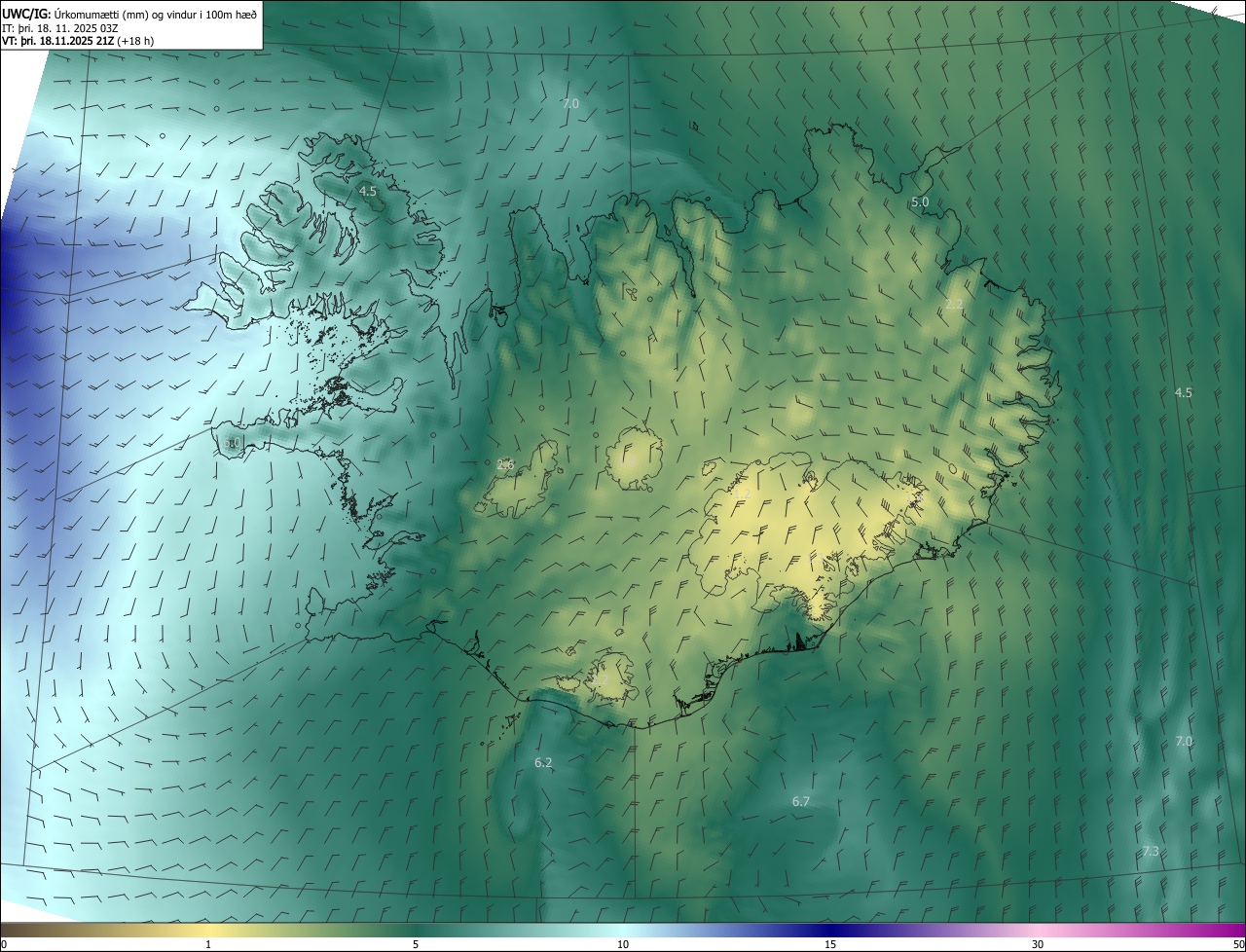Click the '5' tick on the color scale

[416, 944]
